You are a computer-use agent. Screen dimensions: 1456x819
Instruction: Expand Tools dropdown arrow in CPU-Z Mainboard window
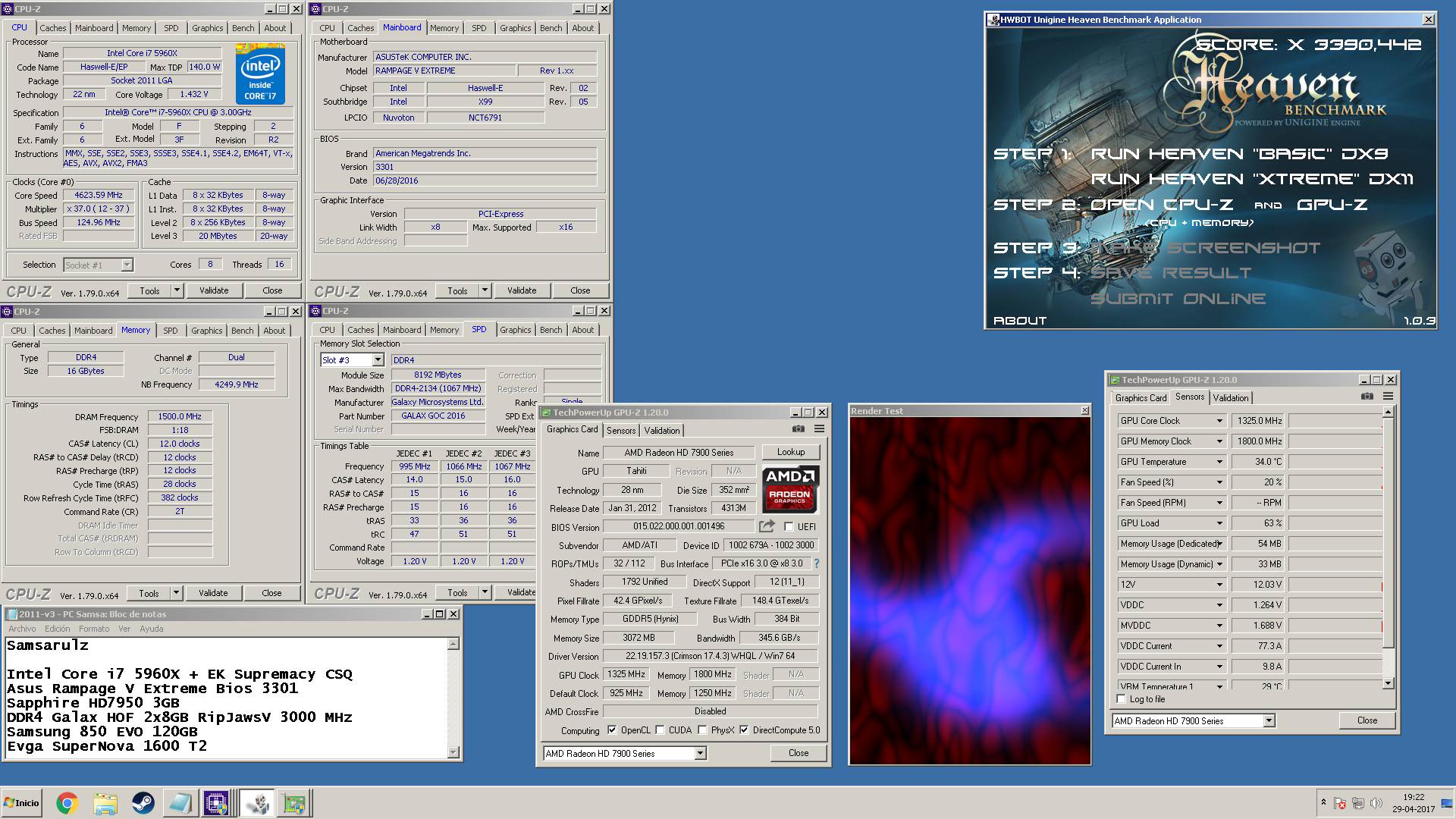click(x=485, y=290)
